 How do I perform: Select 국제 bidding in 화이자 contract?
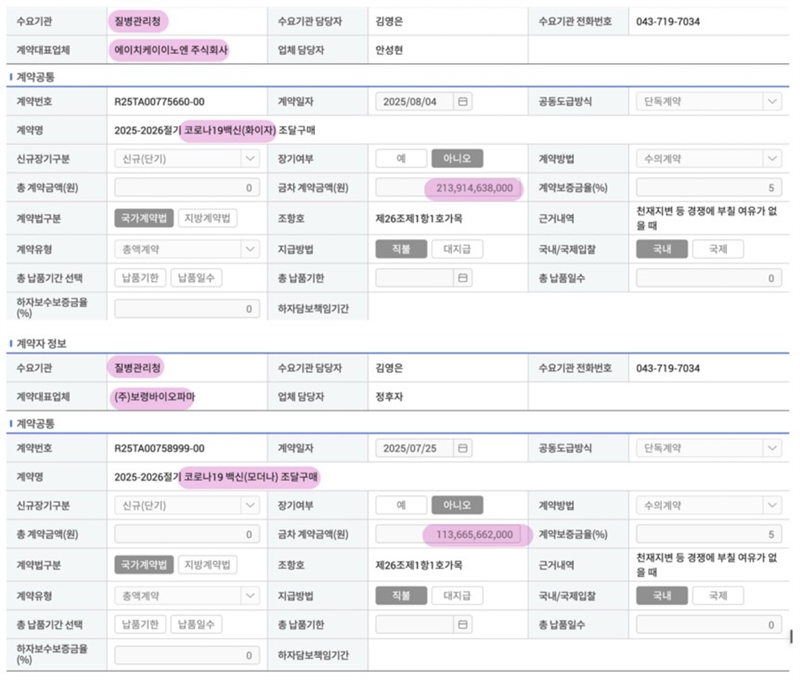click(718, 249)
